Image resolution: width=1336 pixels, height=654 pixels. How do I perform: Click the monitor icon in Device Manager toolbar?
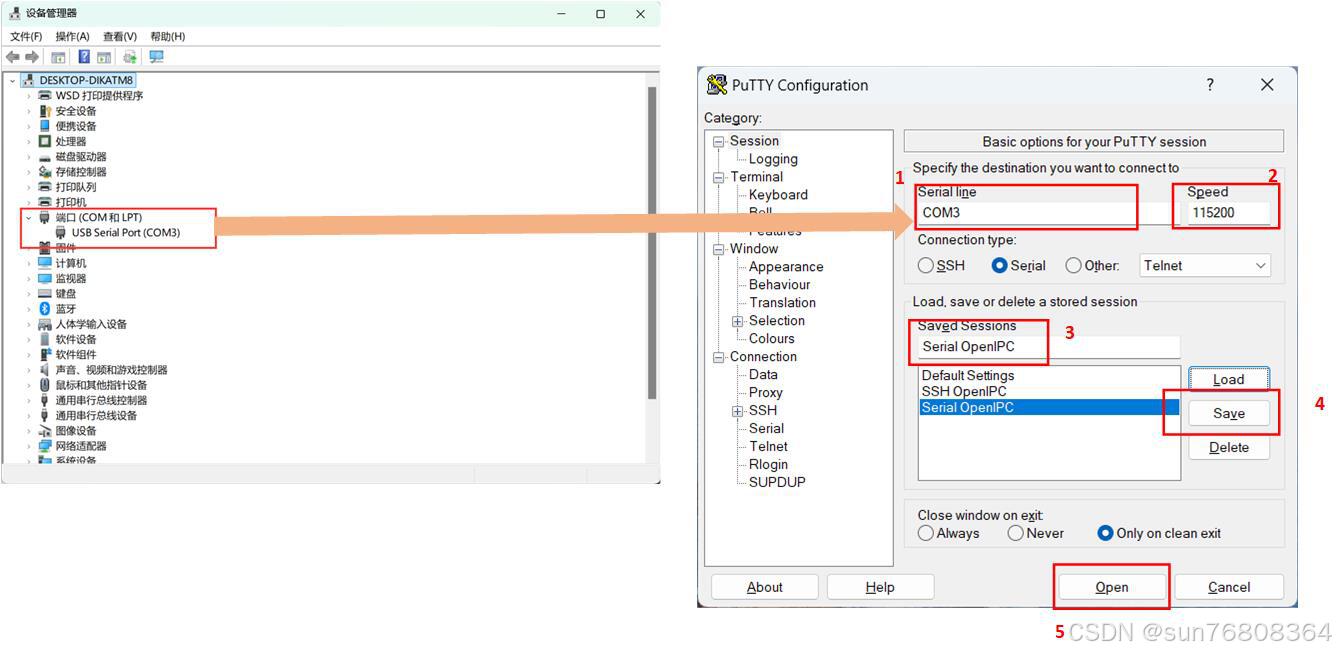(x=156, y=57)
